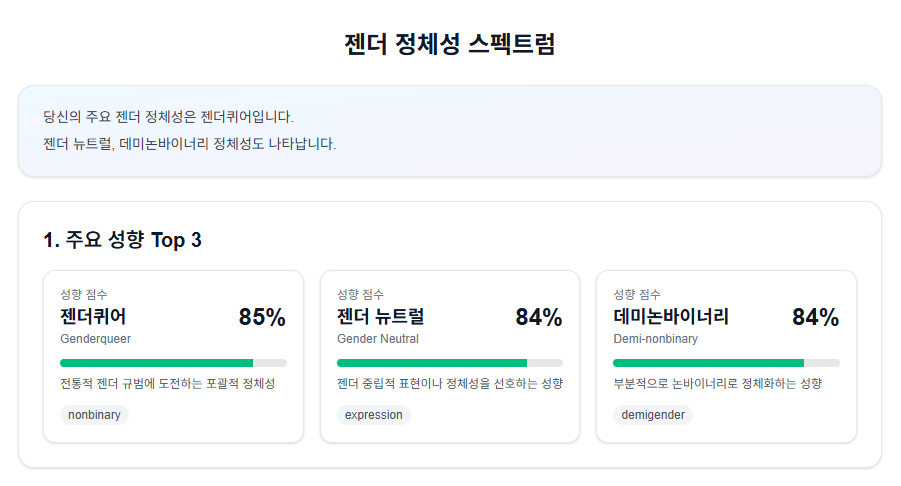Viewport: 901px width, 486px height.
Task: Click the 84% score of 젠더 뉴트럴
Action: [538, 318]
